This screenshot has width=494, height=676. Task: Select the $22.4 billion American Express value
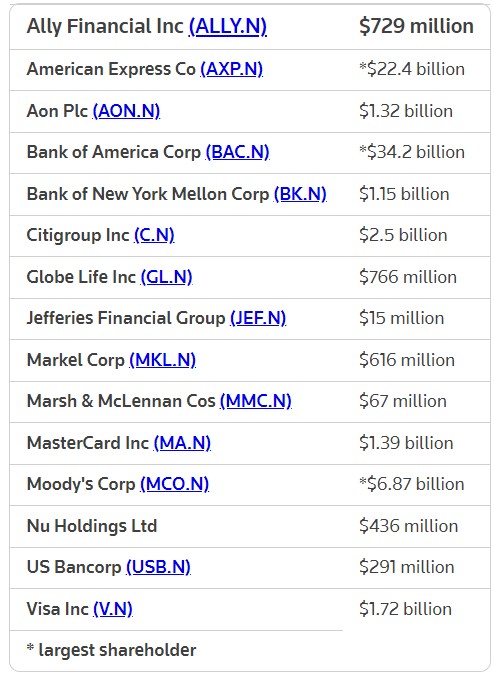coord(412,69)
